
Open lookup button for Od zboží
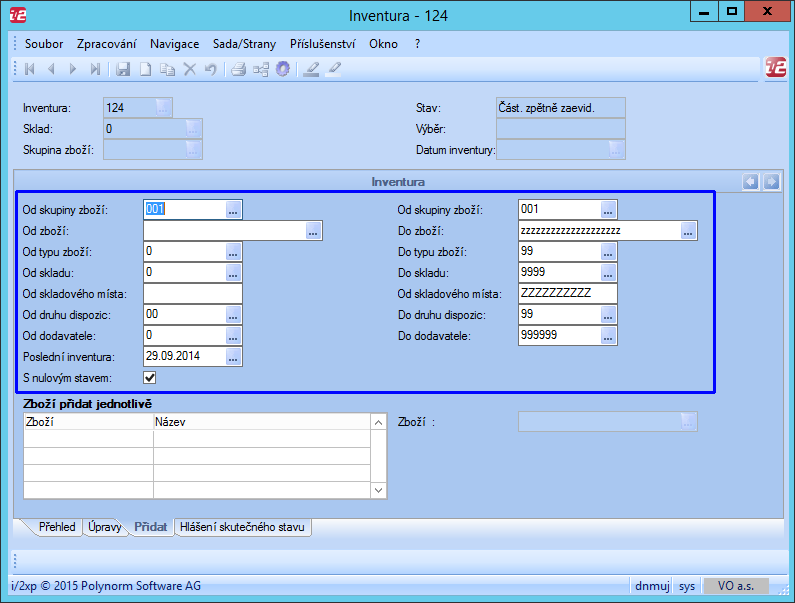(313, 231)
